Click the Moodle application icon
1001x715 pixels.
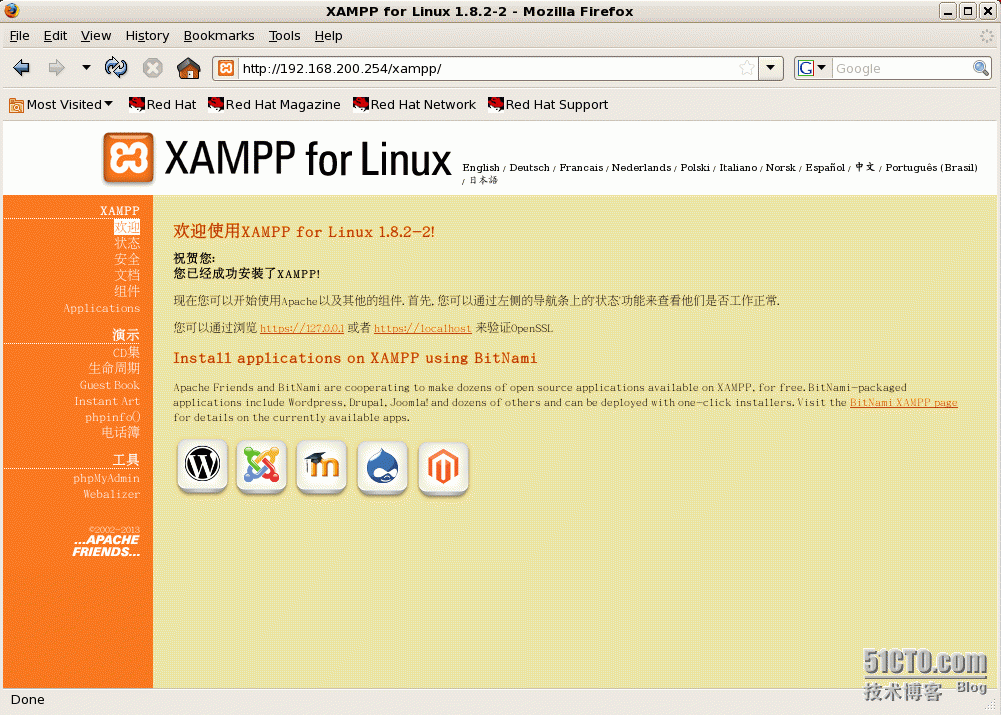(x=322, y=467)
